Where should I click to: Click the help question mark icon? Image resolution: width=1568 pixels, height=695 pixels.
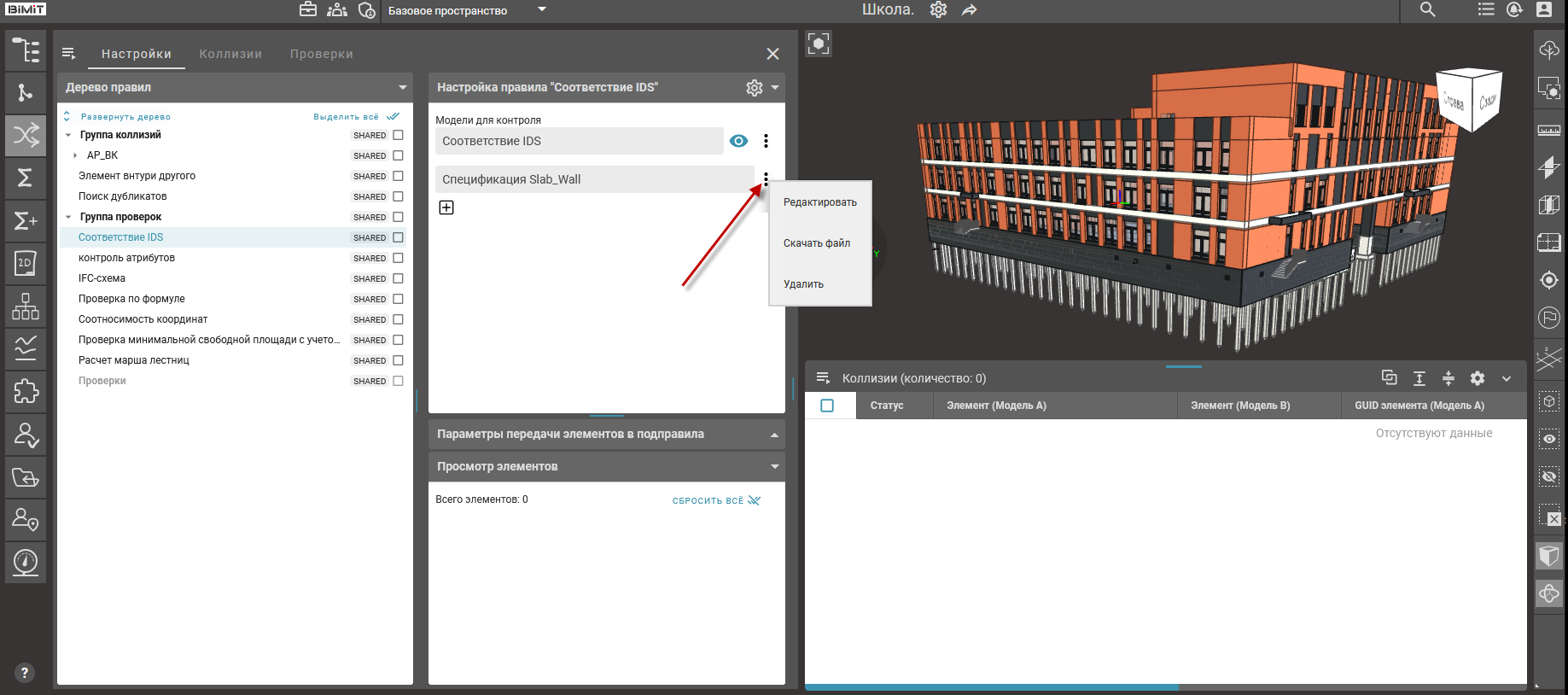tap(25, 673)
